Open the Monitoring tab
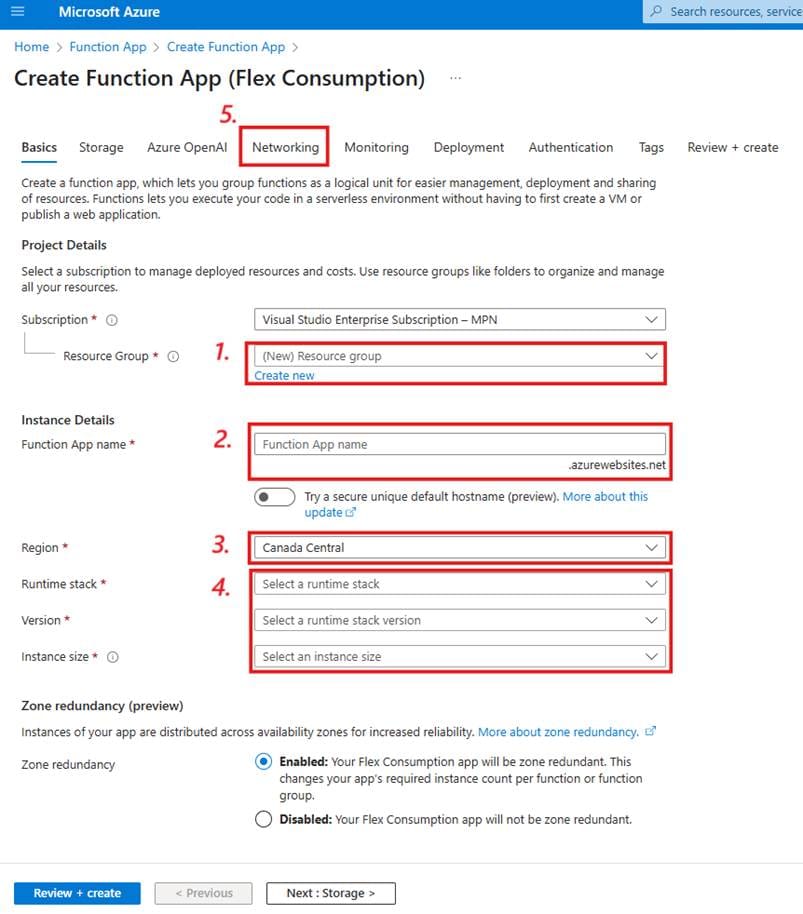The height and width of the screenshot is (914, 803). (x=376, y=147)
